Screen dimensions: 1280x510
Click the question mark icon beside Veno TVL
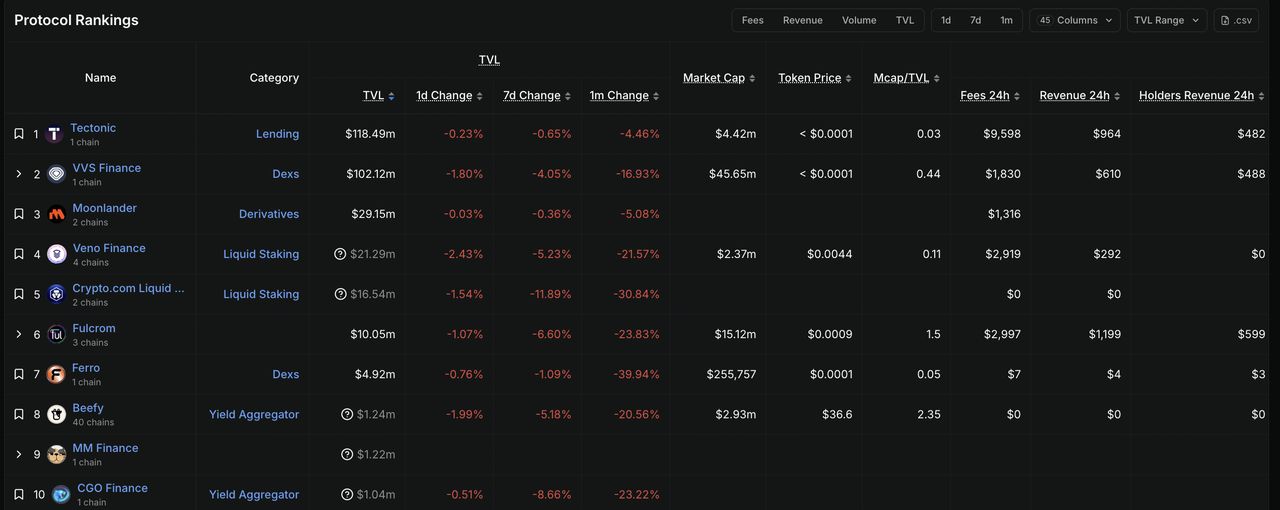[x=340, y=254]
